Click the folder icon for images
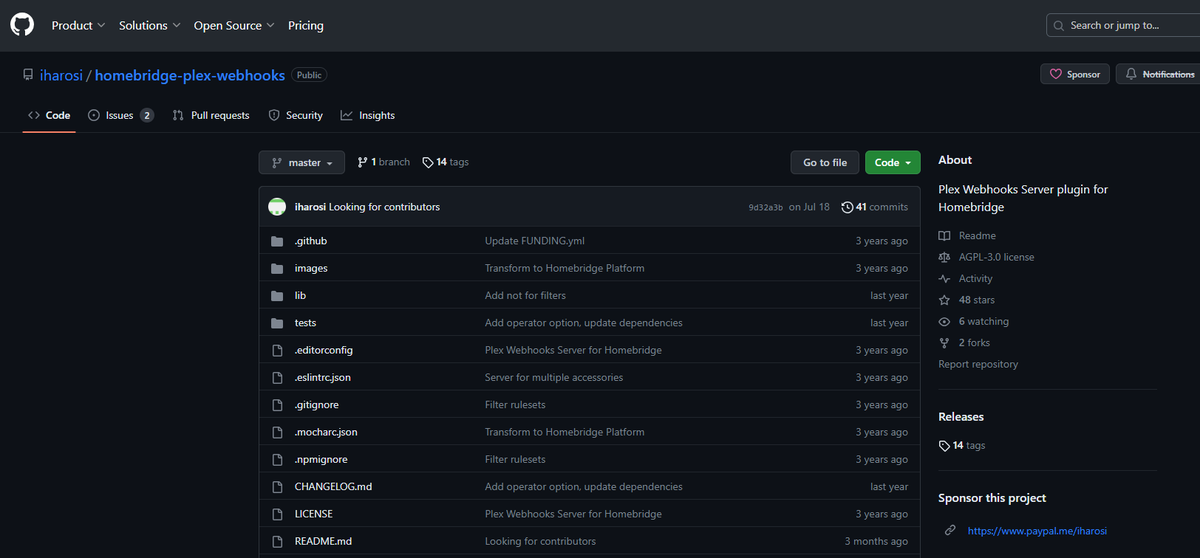The height and width of the screenshot is (558, 1200). pyautogui.click(x=277, y=268)
